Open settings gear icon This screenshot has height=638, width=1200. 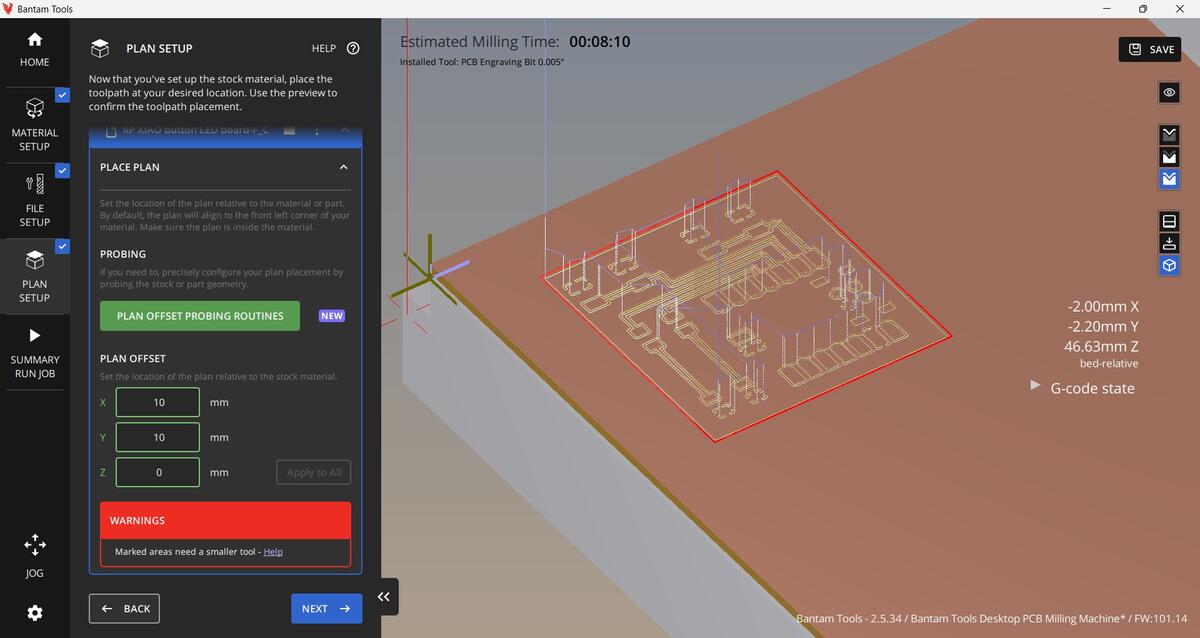point(35,612)
